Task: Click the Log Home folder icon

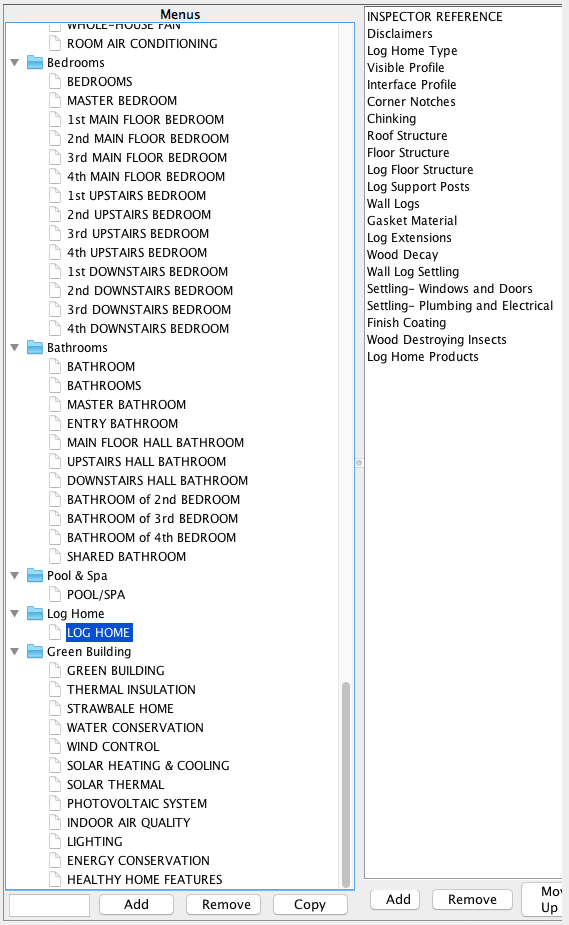Action: (35, 614)
